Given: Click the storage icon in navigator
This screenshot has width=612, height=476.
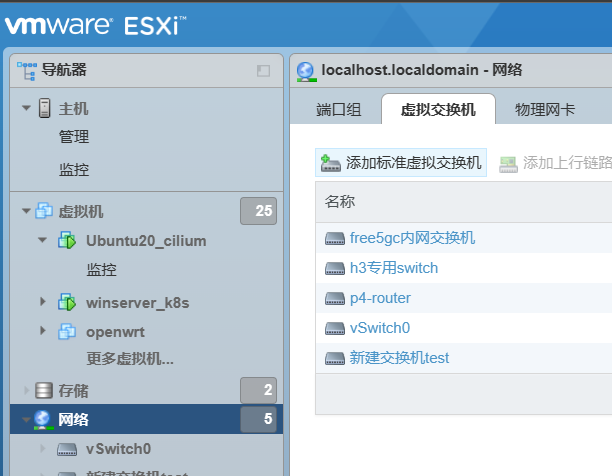Looking at the screenshot, I should (44, 390).
